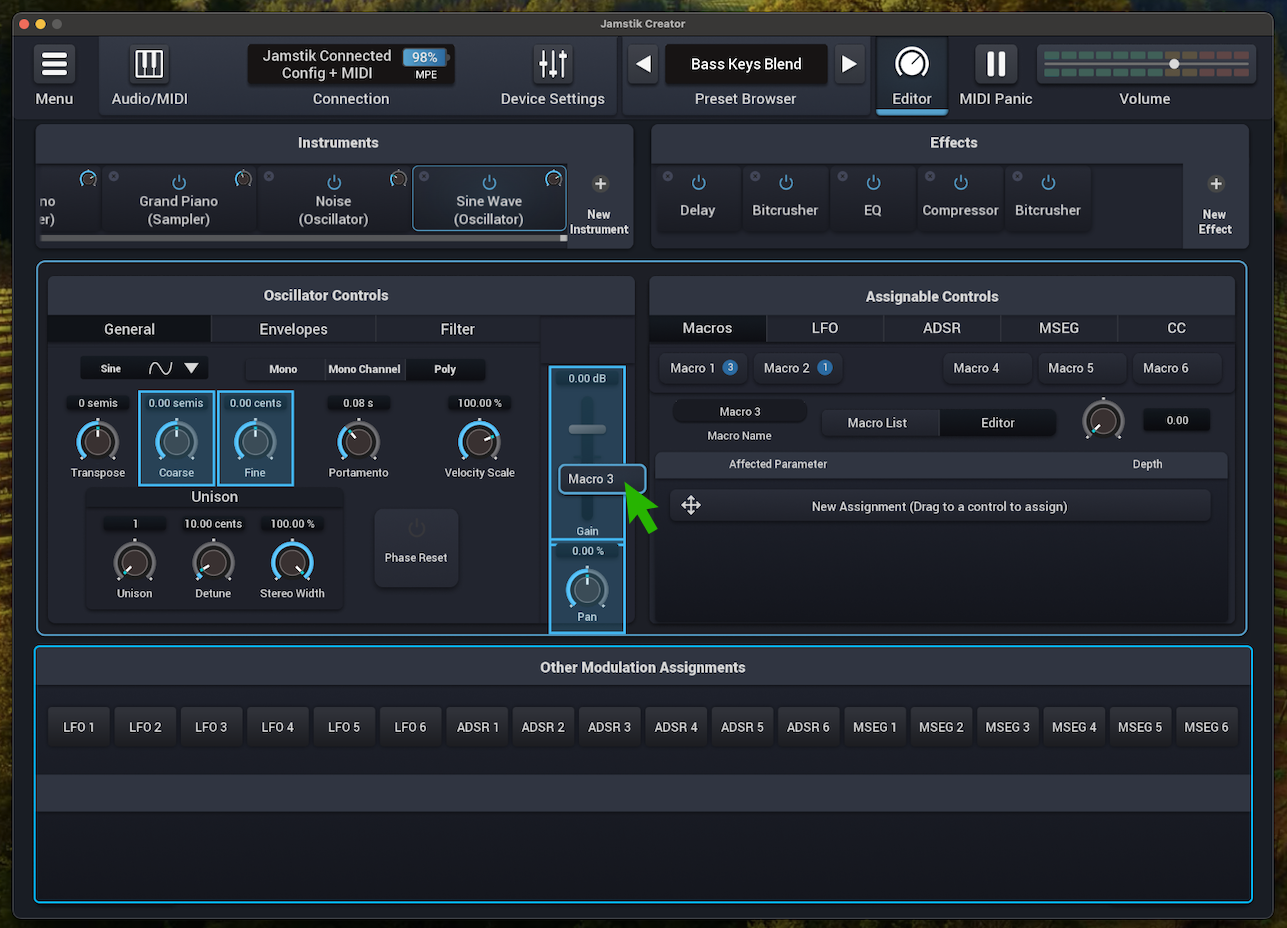Remove the Sine Wave (Oscillator) instrument with its x icon
This screenshot has height=928, width=1287.
click(x=424, y=176)
